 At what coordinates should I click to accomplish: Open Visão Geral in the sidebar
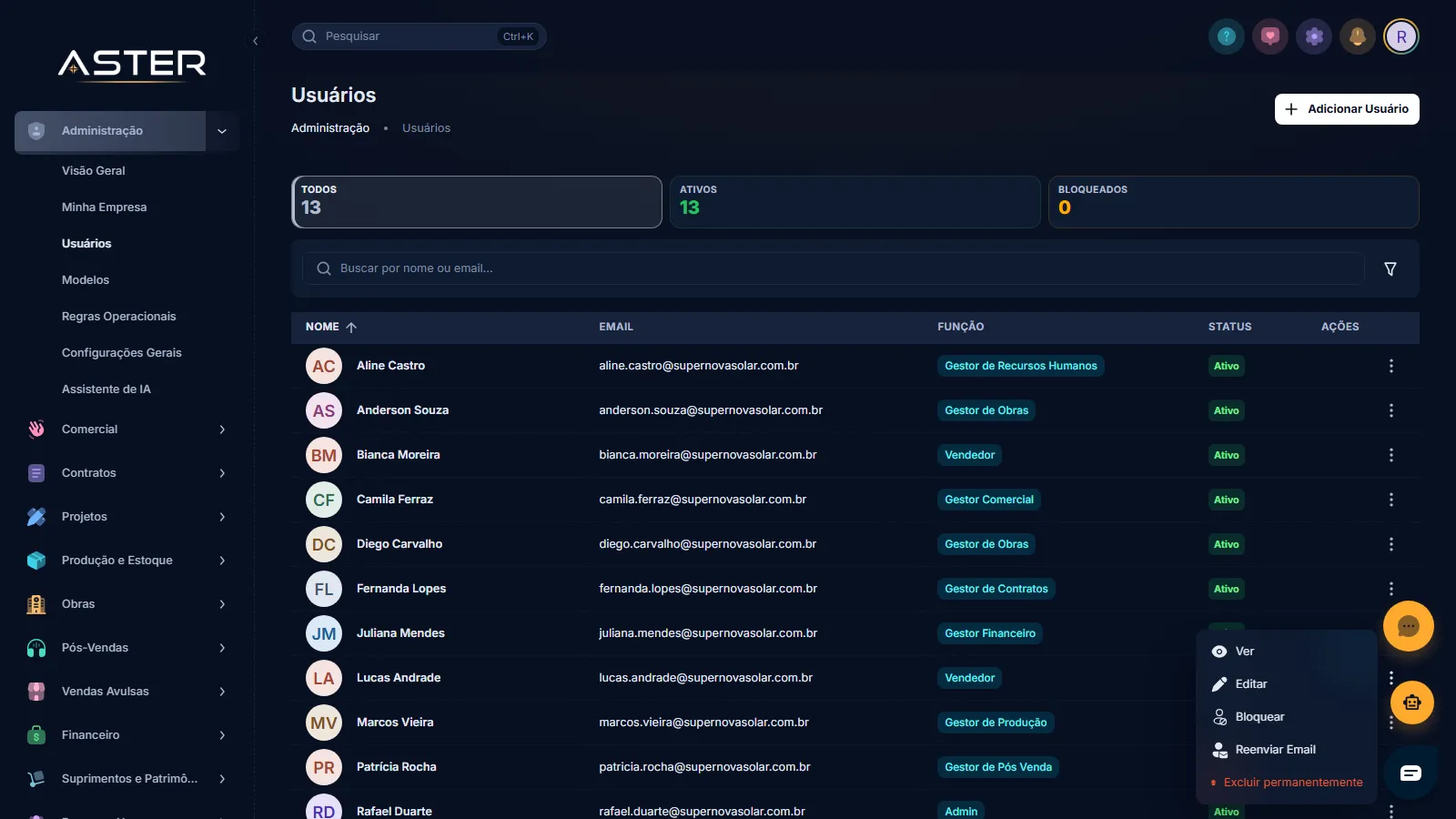click(94, 171)
